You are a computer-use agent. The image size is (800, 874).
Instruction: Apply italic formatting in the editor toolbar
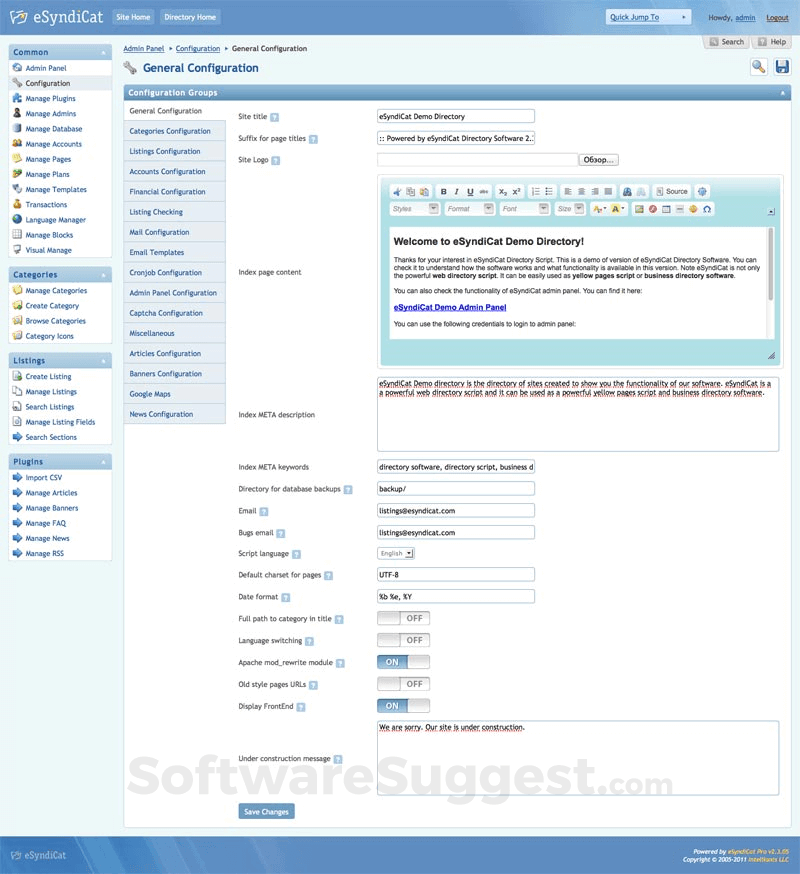(456, 190)
